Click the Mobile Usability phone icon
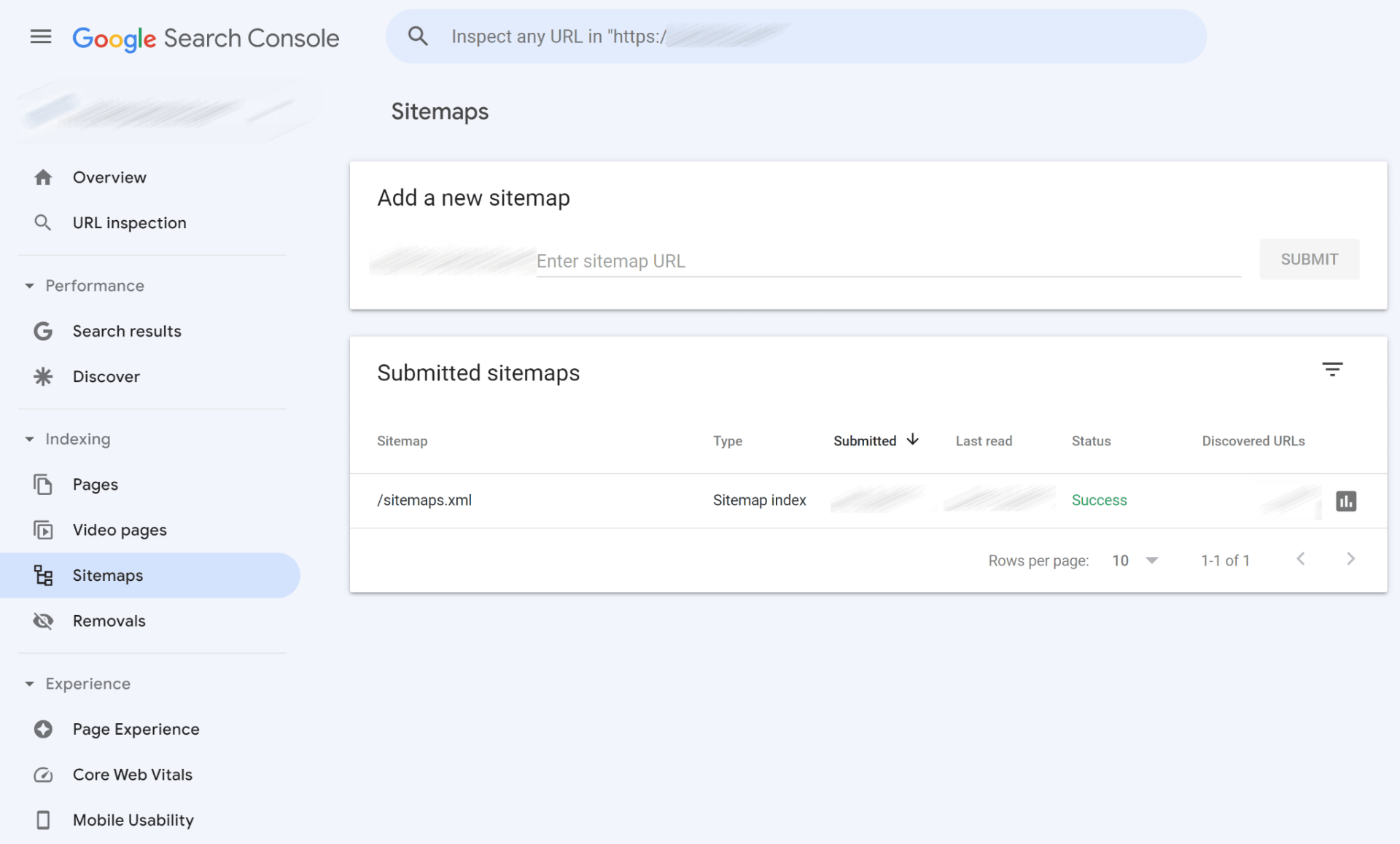The height and width of the screenshot is (844, 1400). click(x=43, y=820)
